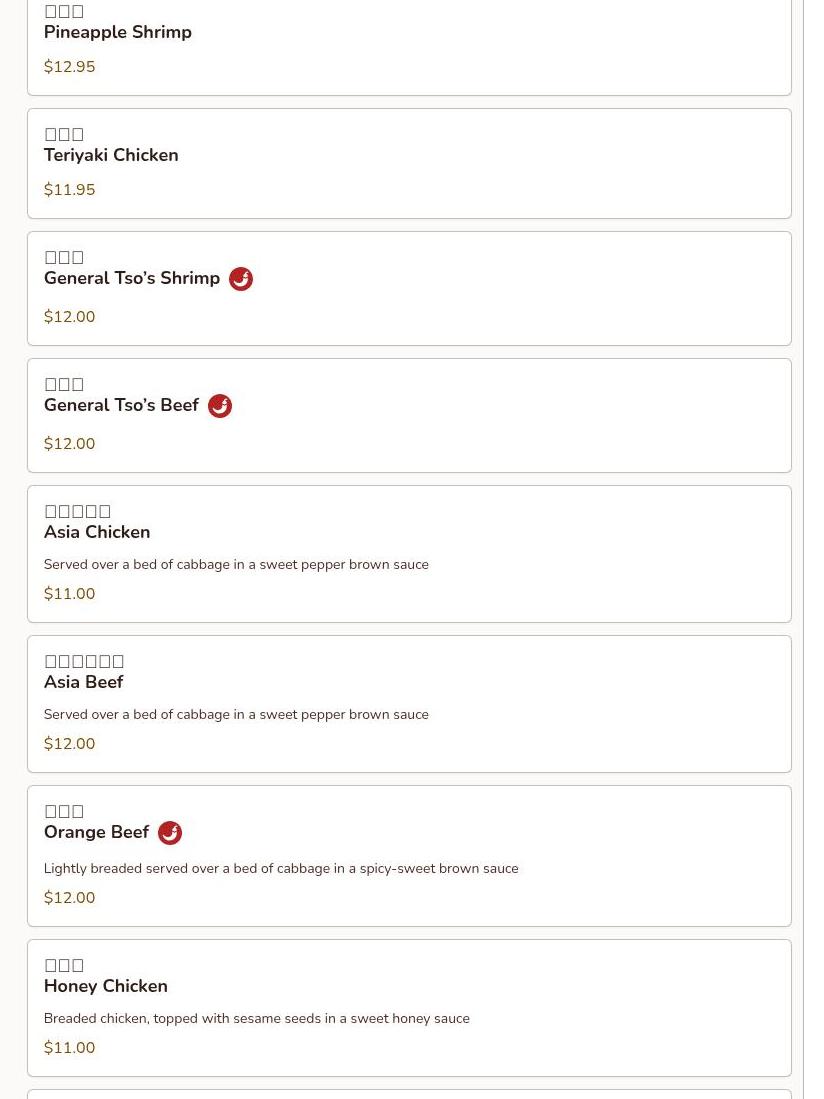Click the Asia Beef cabbage description
This screenshot has width=824, height=1099.
click(x=236, y=714)
